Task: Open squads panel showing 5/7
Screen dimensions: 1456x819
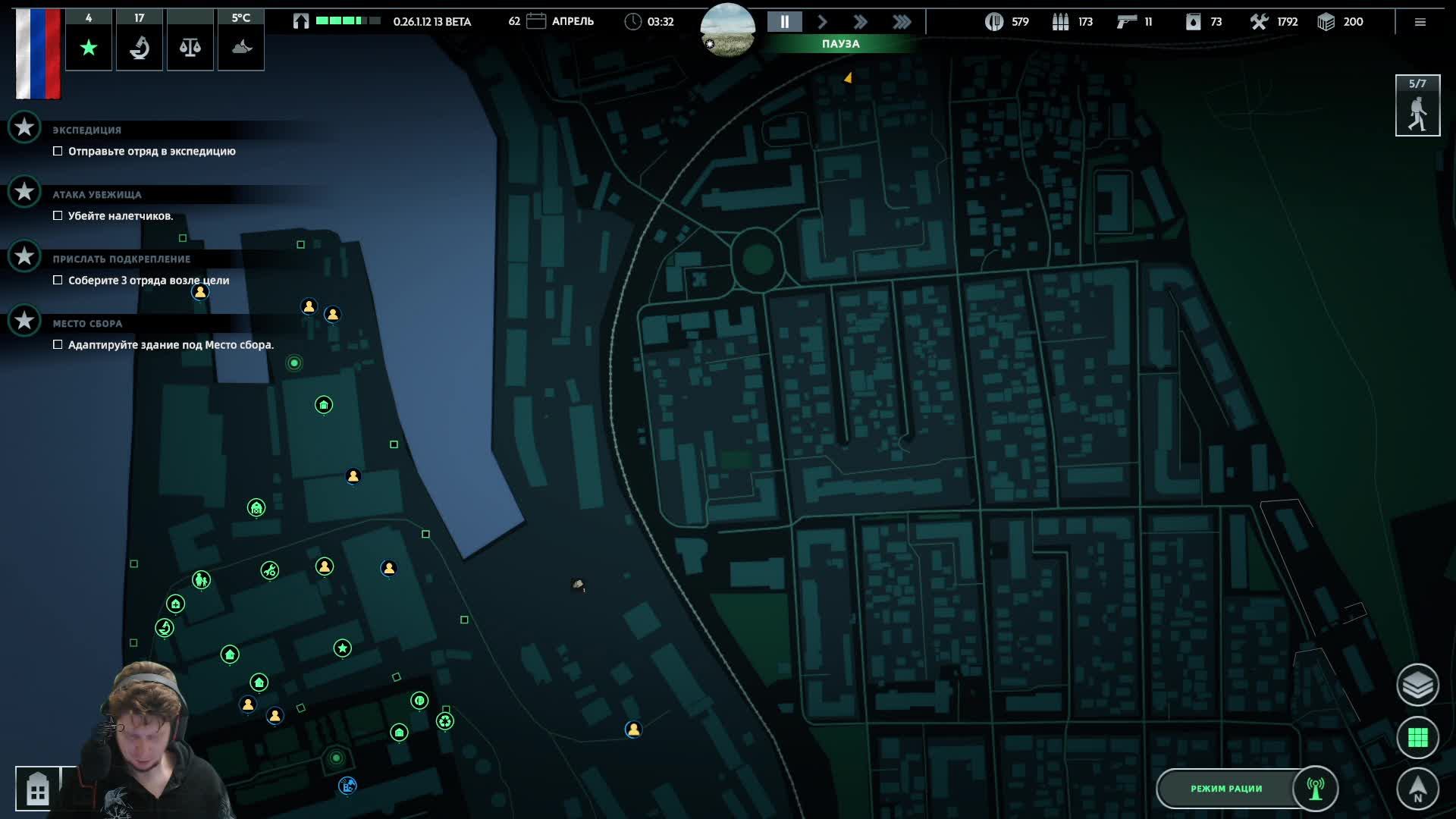Action: pos(1417,106)
